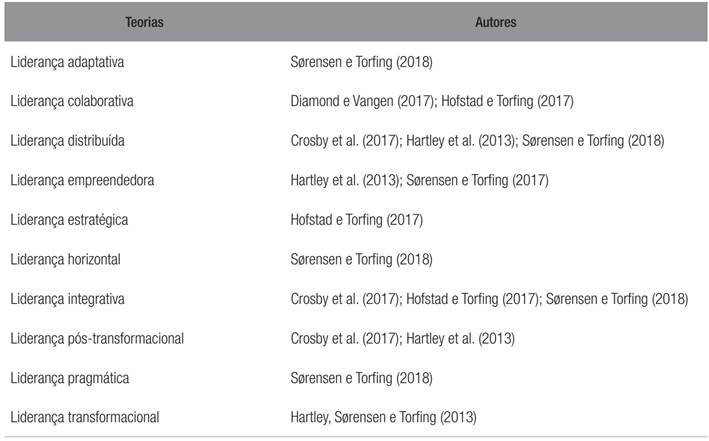Click "Hartley et al. (2013)" in pós-transformacional row

(x=460, y=338)
